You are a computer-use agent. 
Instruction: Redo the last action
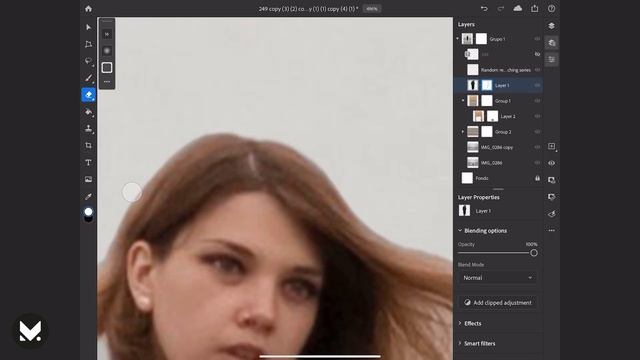501,9
